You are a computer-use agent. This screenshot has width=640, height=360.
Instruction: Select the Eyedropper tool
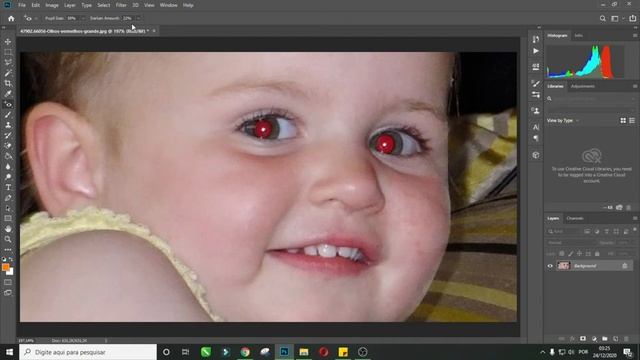(x=8, y=94)
